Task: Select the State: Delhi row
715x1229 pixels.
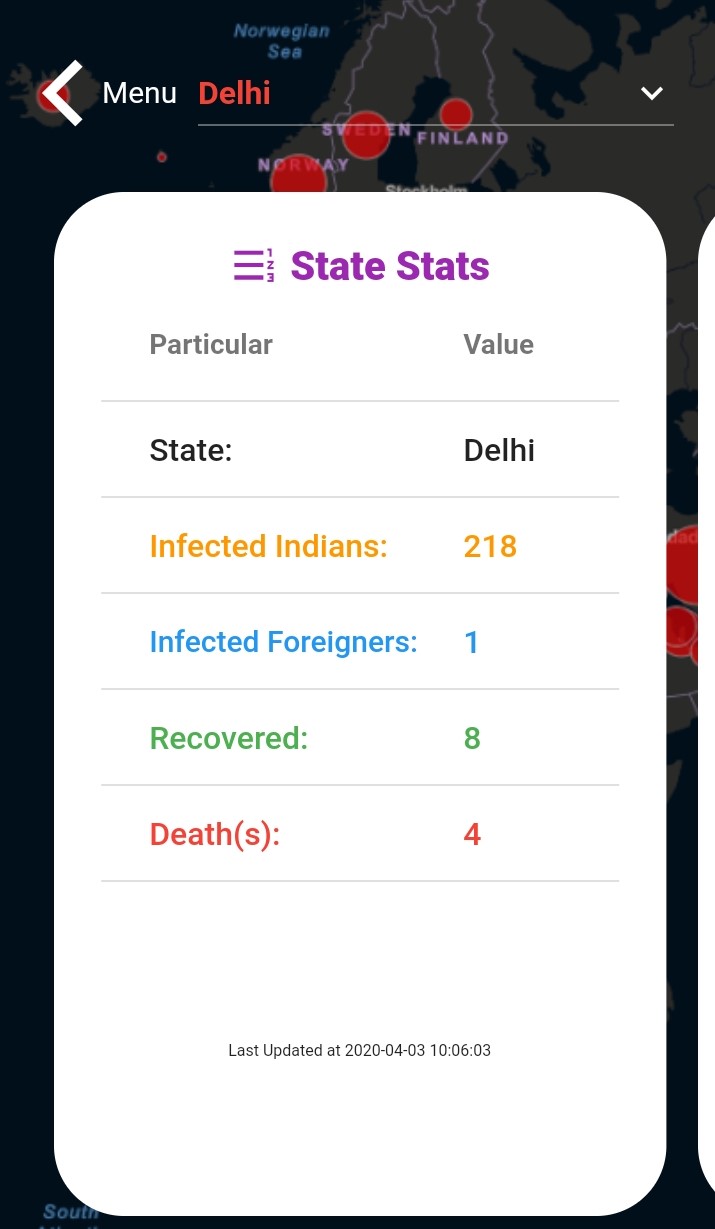Action: (360, 450)
